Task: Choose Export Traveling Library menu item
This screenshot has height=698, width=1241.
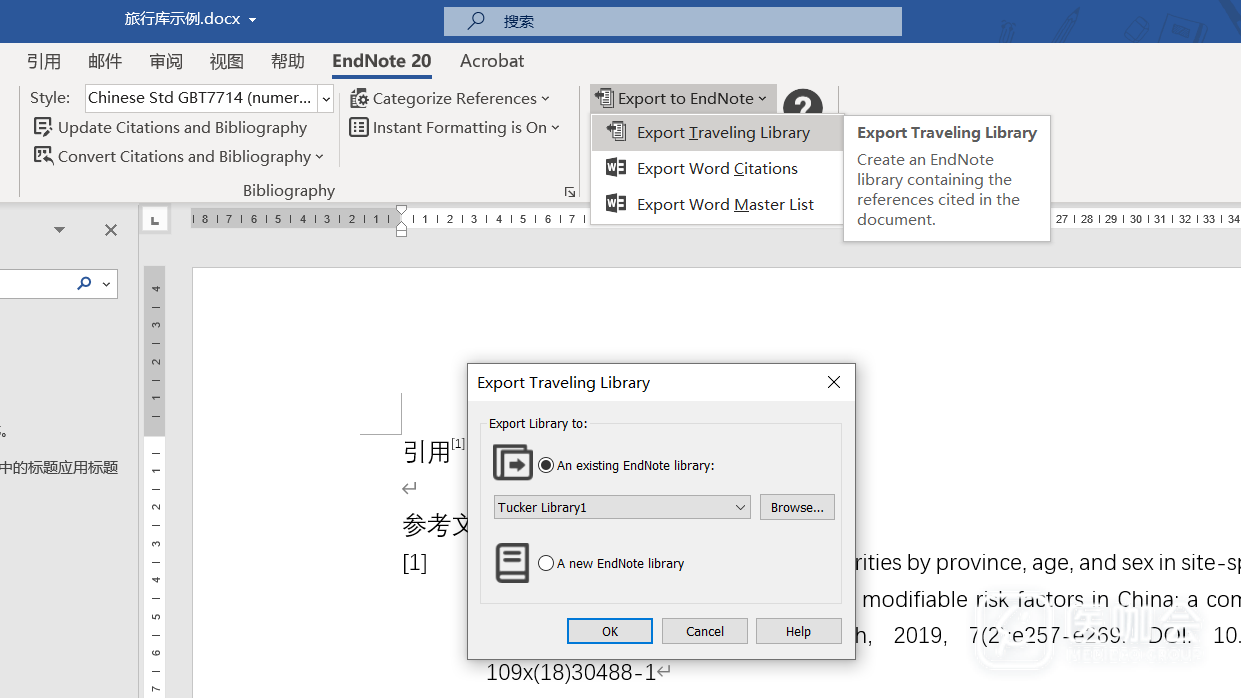Action: (722, 133)
